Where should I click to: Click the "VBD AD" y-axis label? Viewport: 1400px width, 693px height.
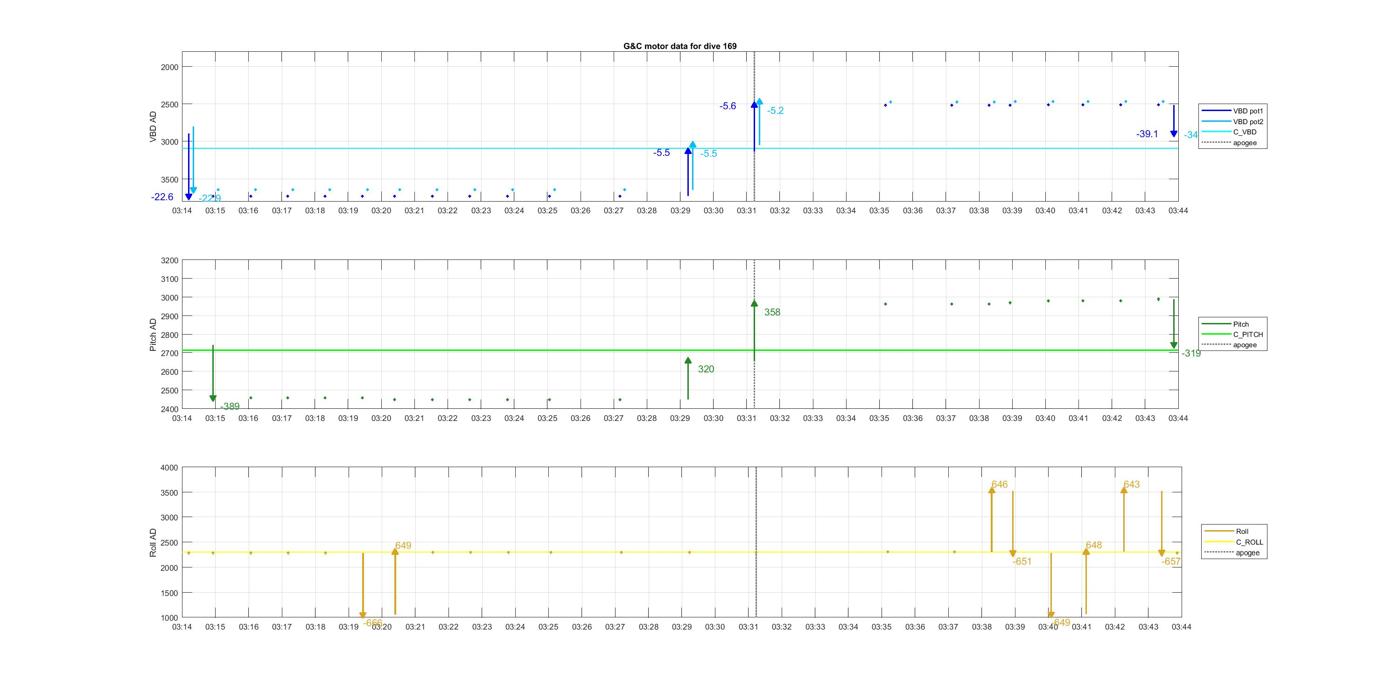pyautogui.click(x=154, y=126)
